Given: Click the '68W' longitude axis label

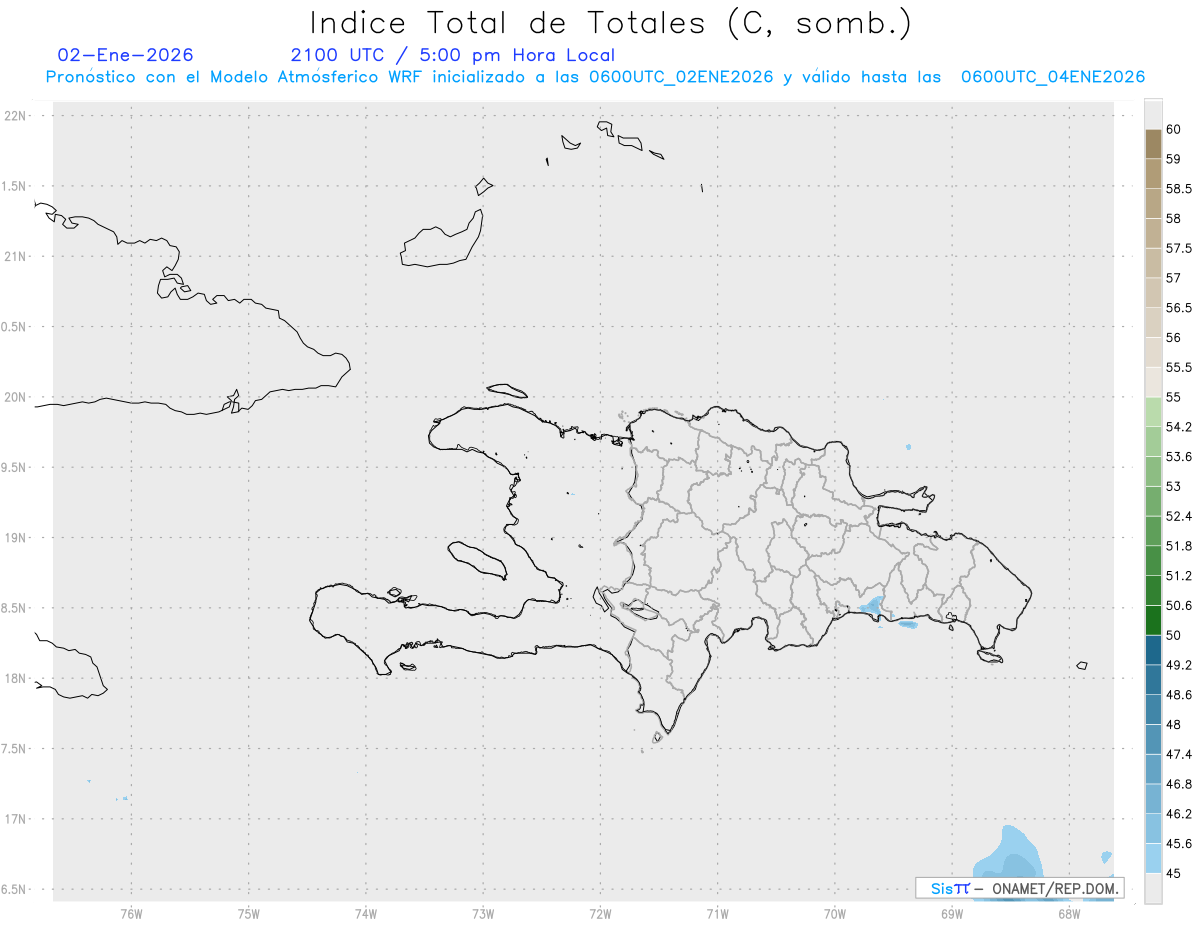Looking at the screenshot, I should click(1069, 914).
